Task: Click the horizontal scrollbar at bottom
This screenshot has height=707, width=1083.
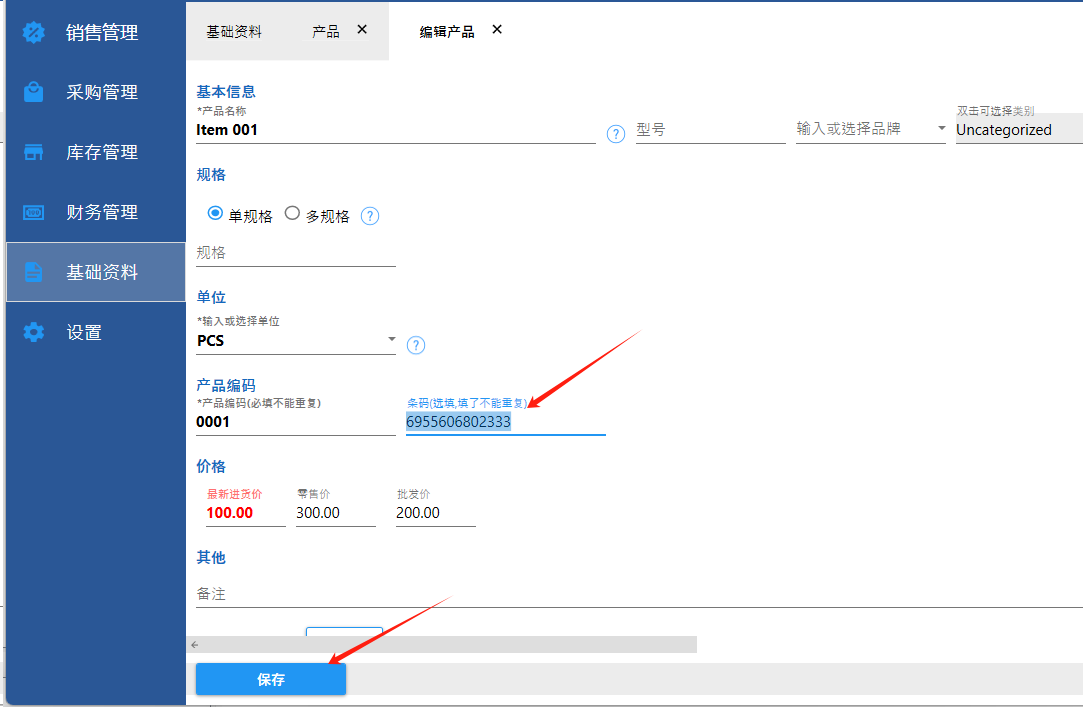Action: pyautogui.click(x=441, y=645)
